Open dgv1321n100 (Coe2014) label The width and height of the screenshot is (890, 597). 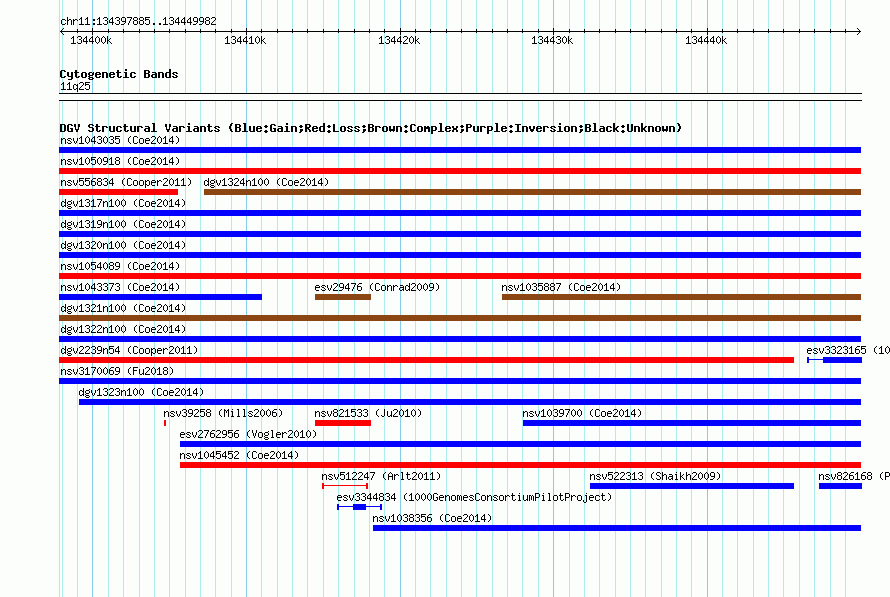pyautogui.click(x=123, y=308)
